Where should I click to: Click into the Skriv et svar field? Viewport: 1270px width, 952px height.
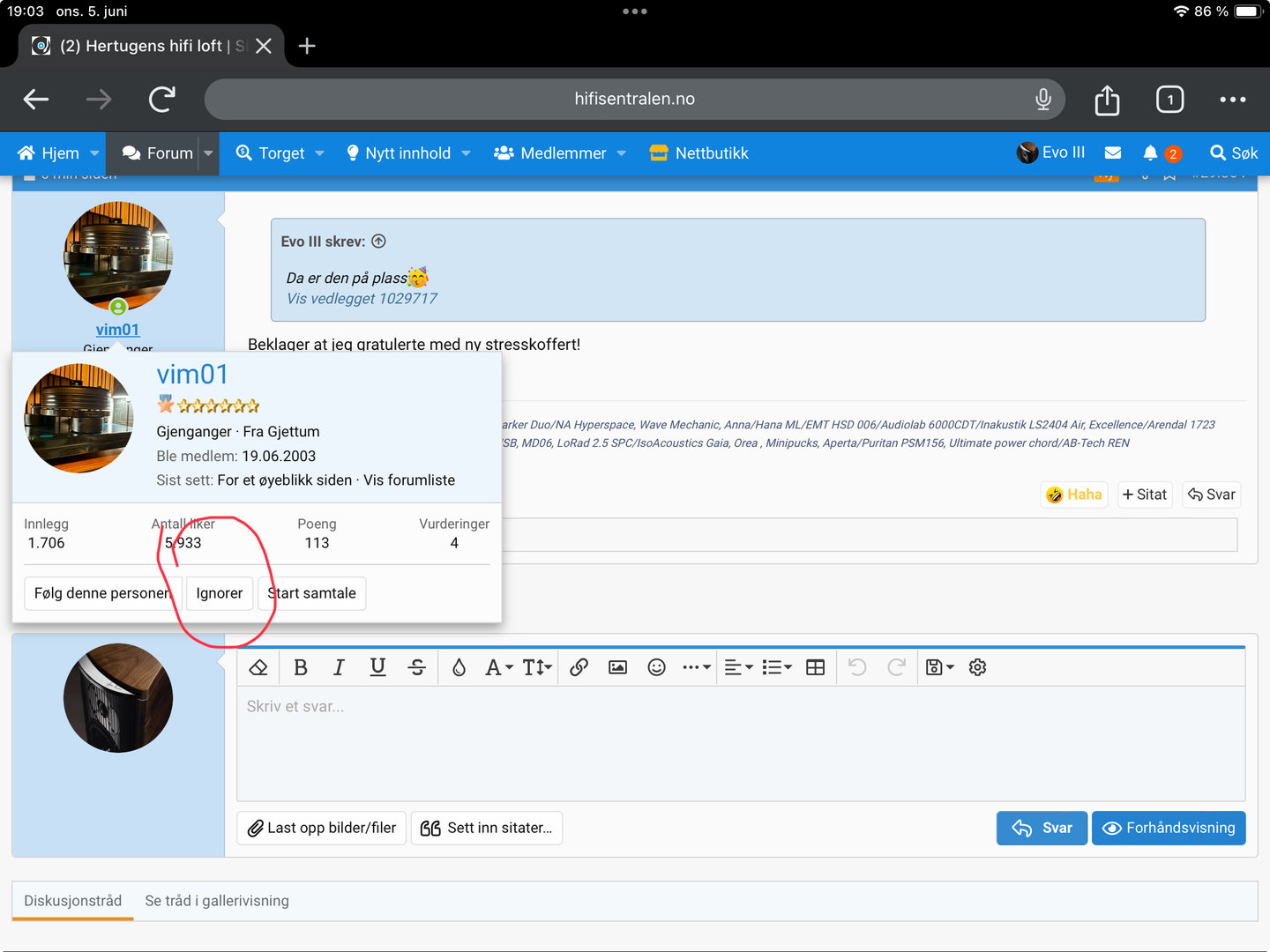point(741,742)
